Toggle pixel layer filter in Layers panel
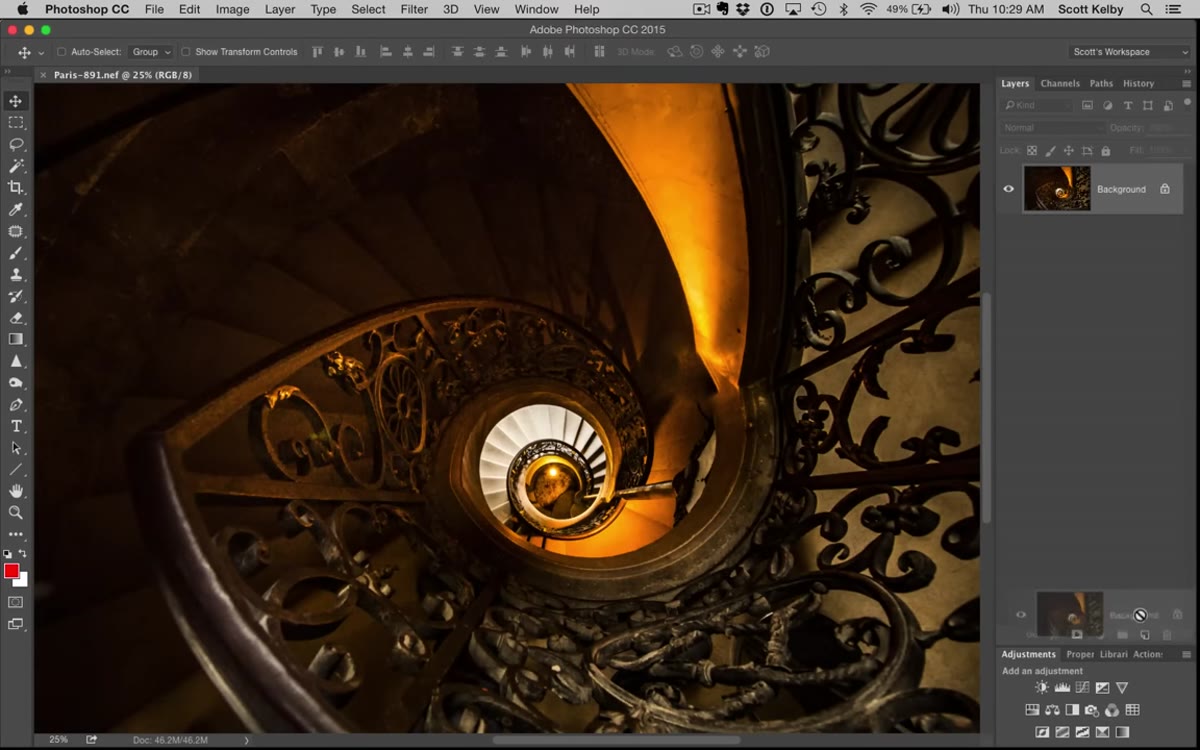 (1088, 105)
